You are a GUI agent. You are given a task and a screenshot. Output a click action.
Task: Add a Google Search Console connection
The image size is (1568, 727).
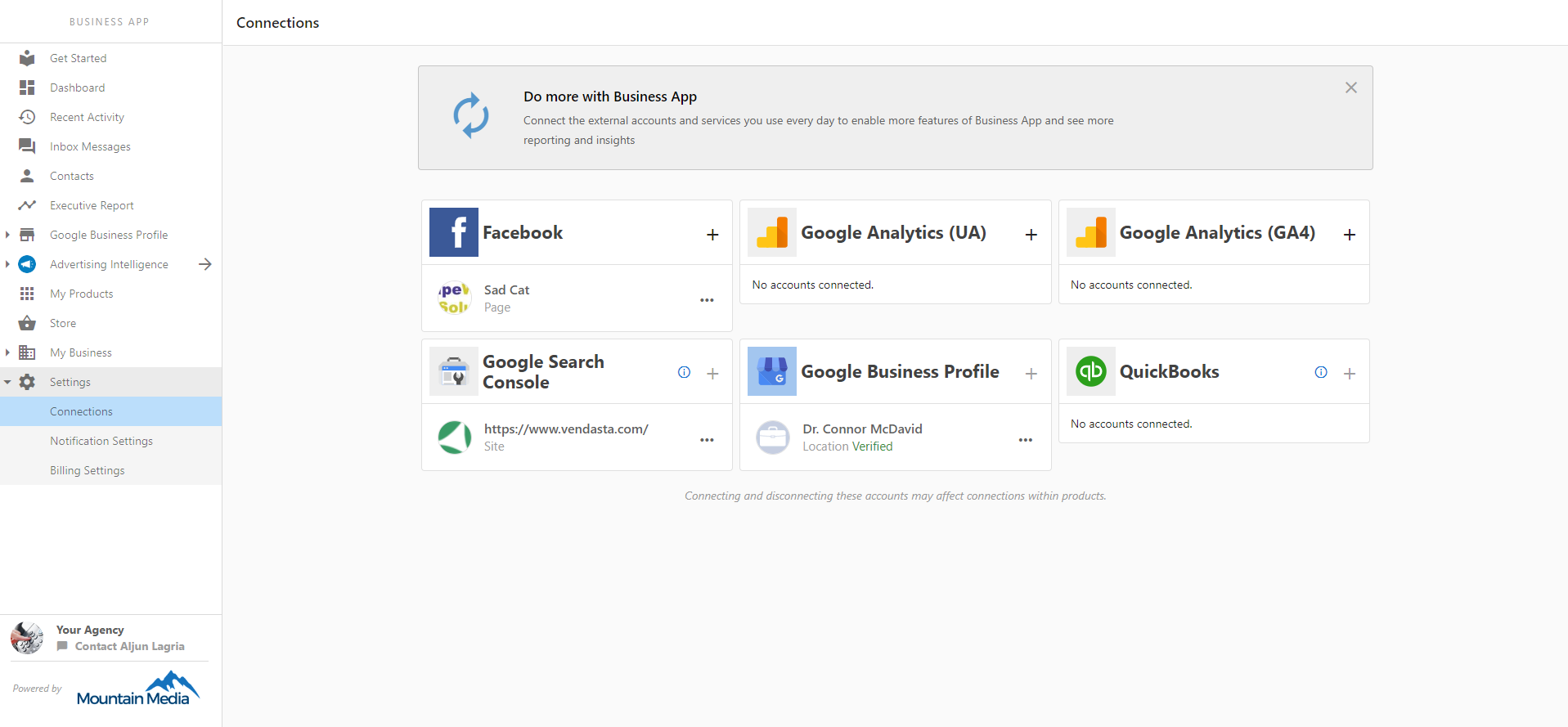click(712, 374)
